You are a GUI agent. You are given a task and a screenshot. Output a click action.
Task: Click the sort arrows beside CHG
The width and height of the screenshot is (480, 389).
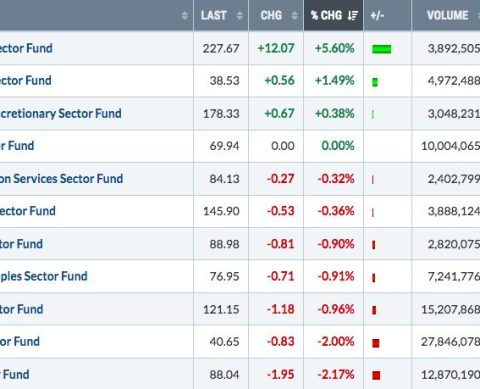pos(294,15)
